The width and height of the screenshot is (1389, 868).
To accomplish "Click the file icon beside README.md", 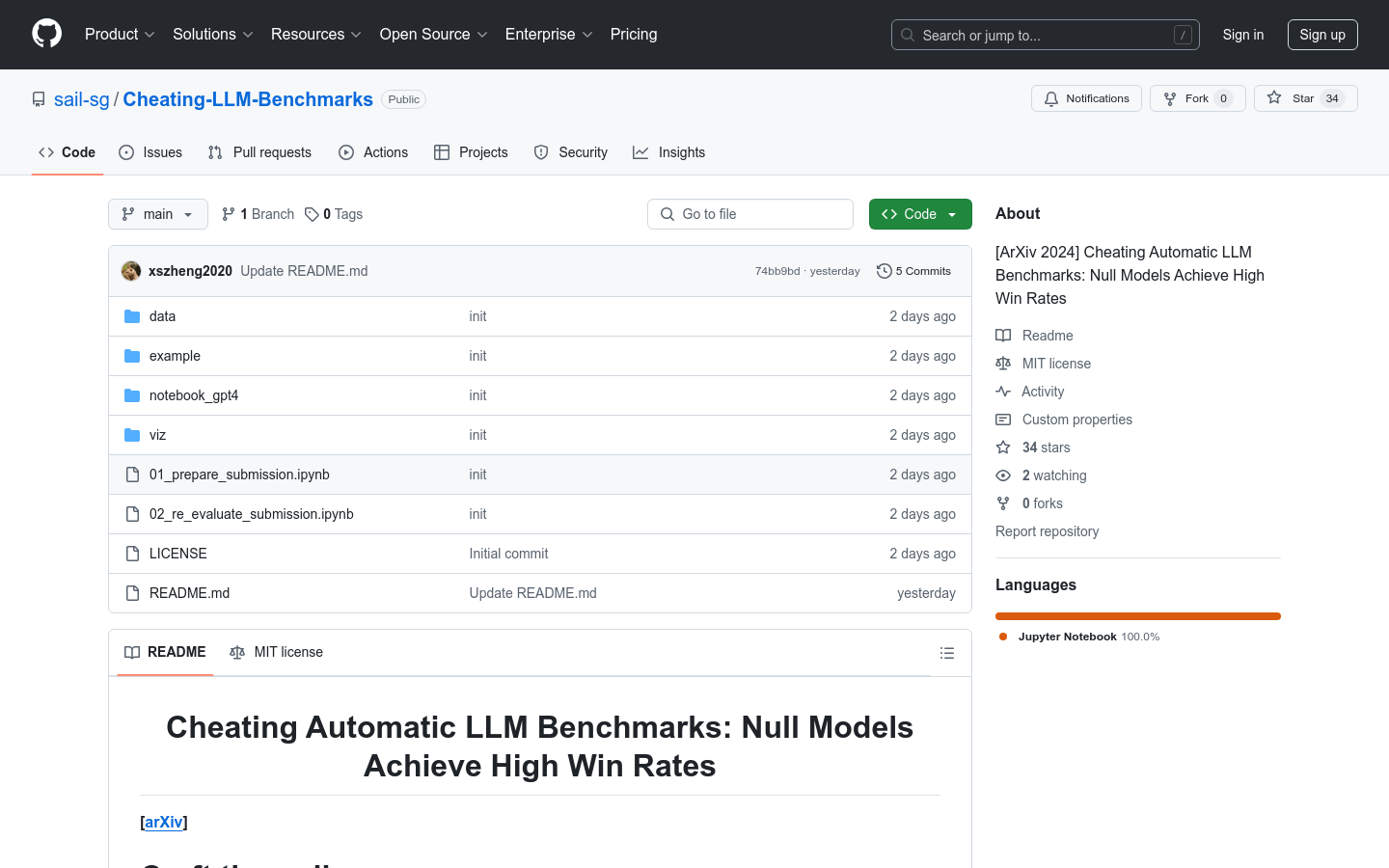I will pos(132,593).
